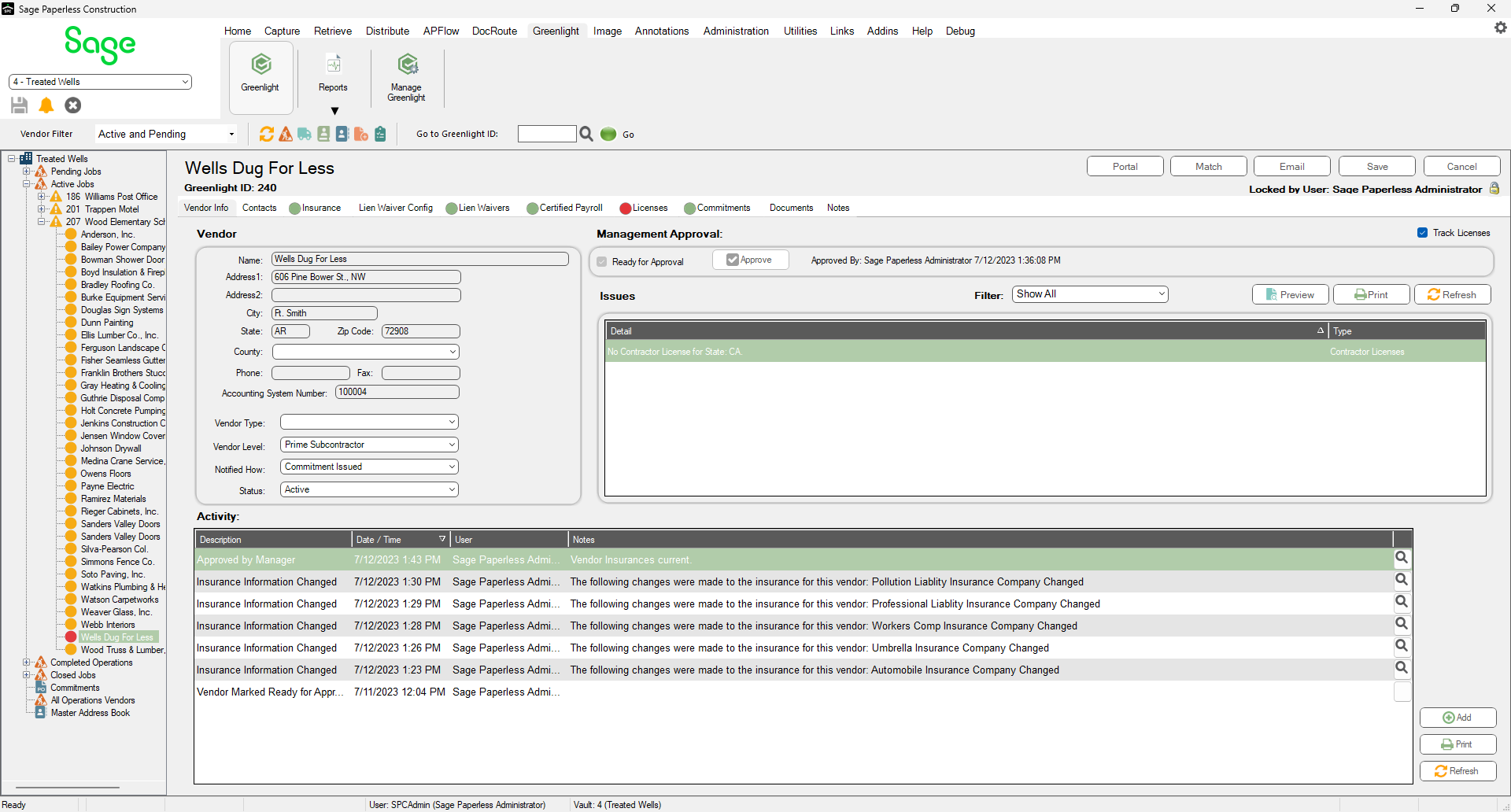Switch to the Certified Payroll tab
Viewport: 1511px width, 812px height.
[564, 208]
